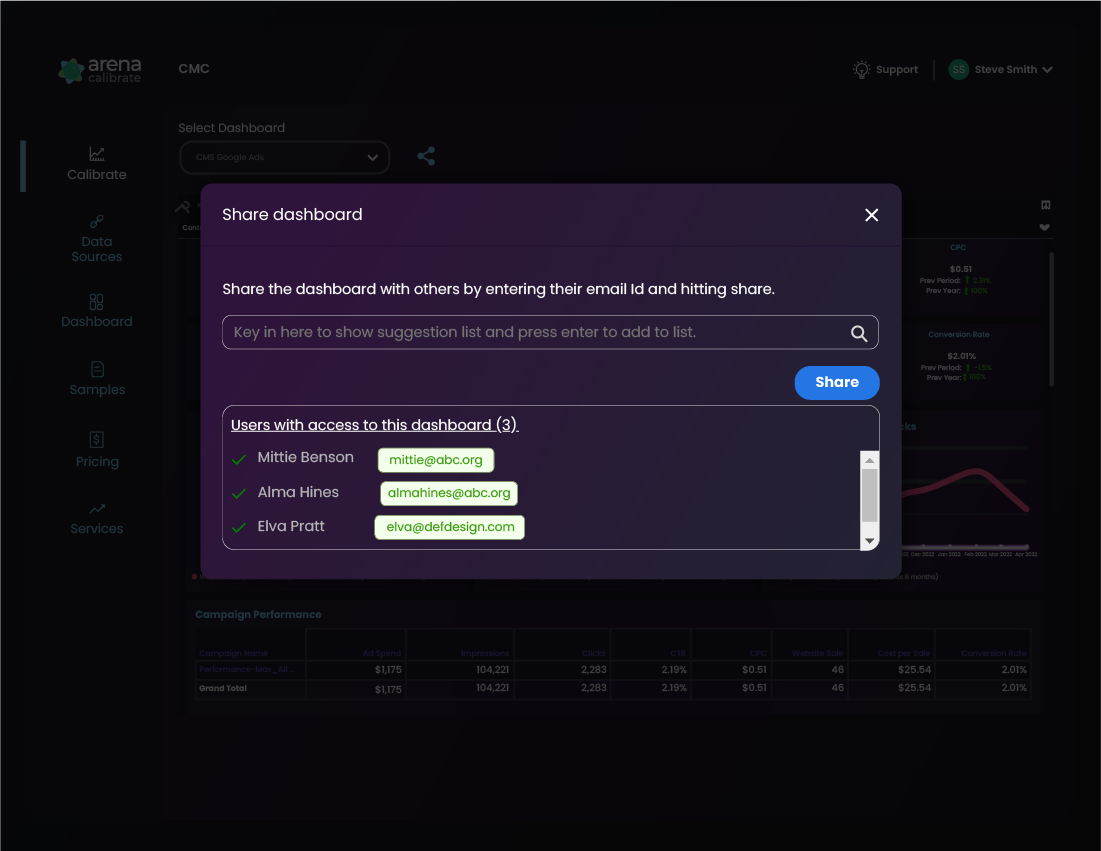The height and width of the screenshot is (851, 1101).
Task: Click the Mittie Benson name
Action: (305, 457)
